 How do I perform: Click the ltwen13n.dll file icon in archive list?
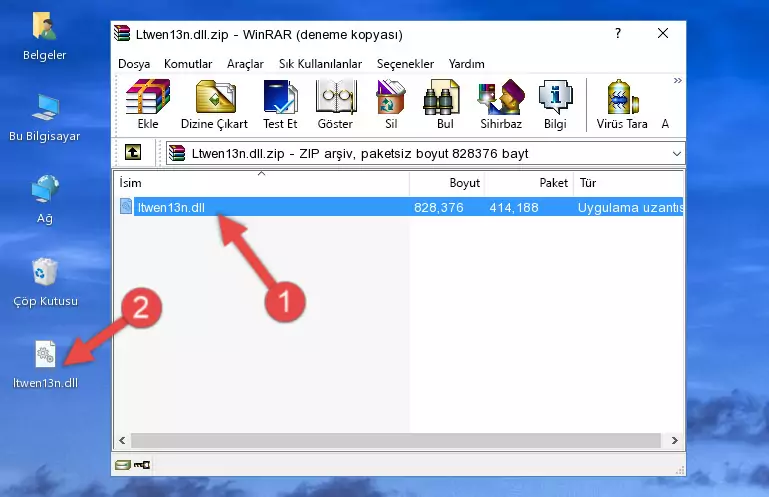126,207
